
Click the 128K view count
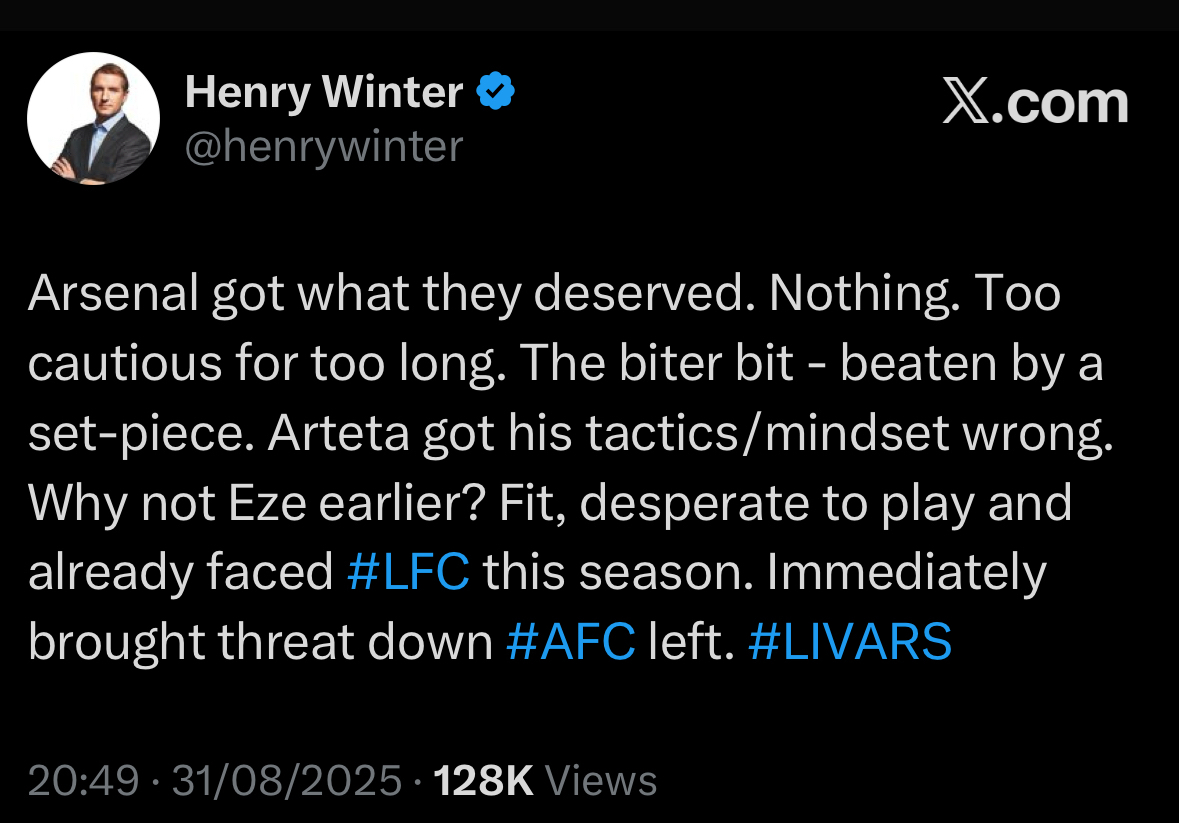(484, 780)
